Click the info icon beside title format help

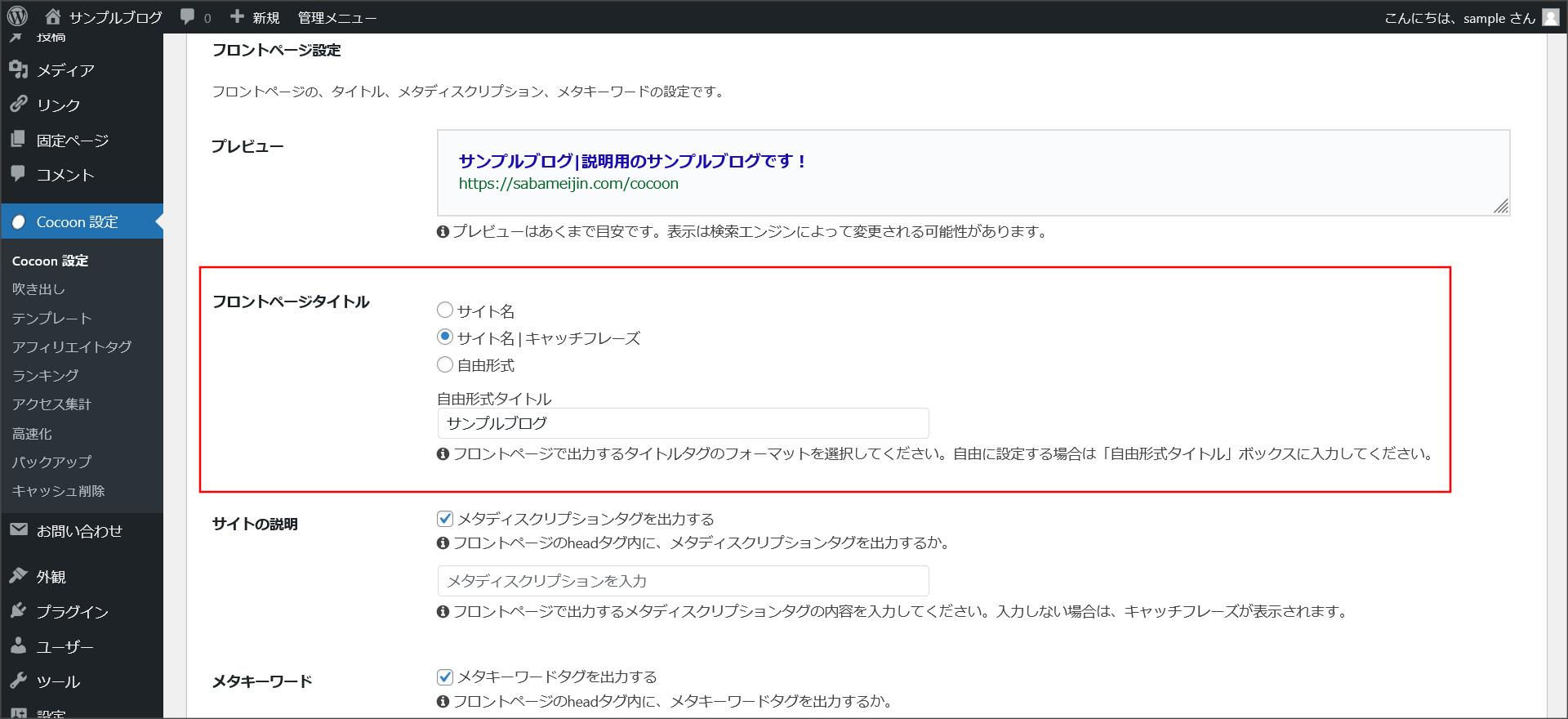click(443, 454)
